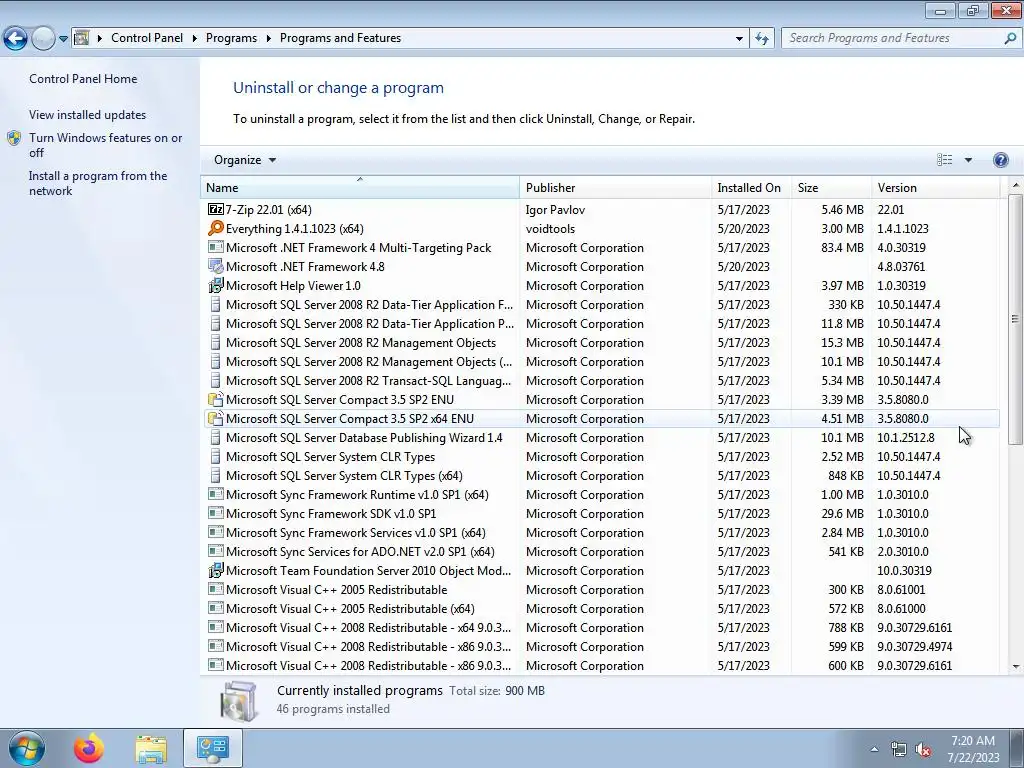The height and width of the screenshot is (768, 1024).
Task: Click the Forward navigation arrow
Action: tap(43, 39)
